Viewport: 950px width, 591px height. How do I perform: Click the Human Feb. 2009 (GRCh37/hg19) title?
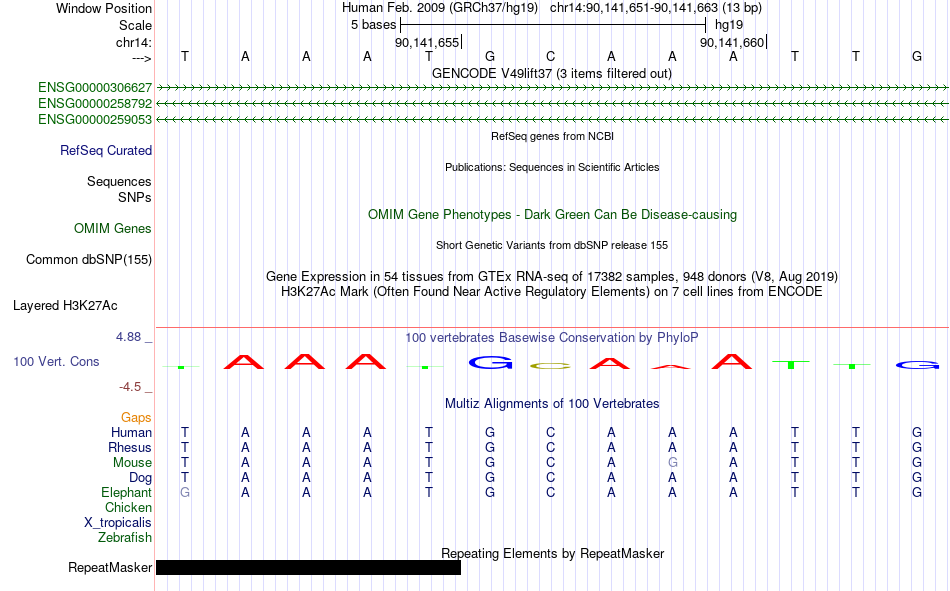[x=440, y=8]
